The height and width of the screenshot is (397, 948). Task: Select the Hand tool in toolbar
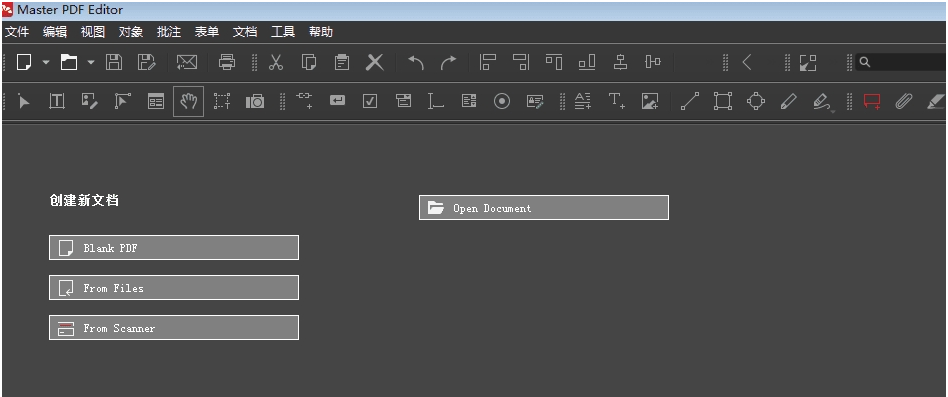pyautogui.click(x=189, y=101)
